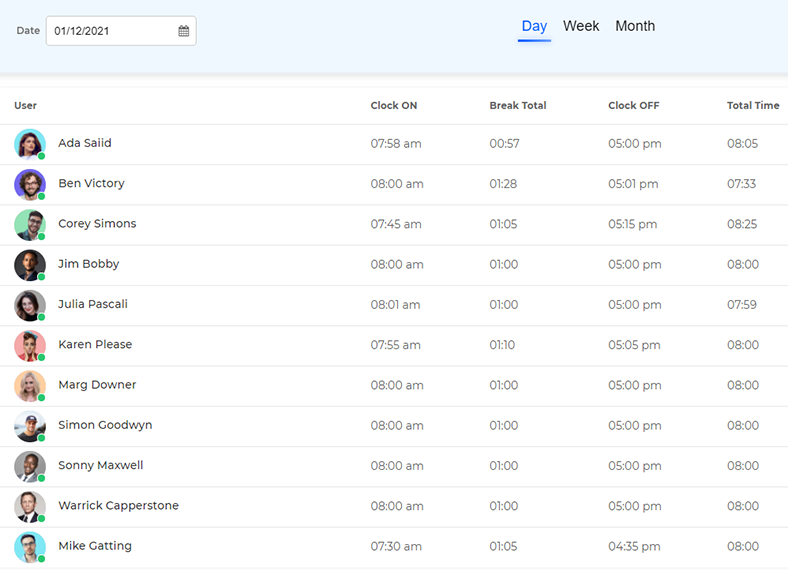
Task: Open Ada Saiid's name
Action: 84,143
